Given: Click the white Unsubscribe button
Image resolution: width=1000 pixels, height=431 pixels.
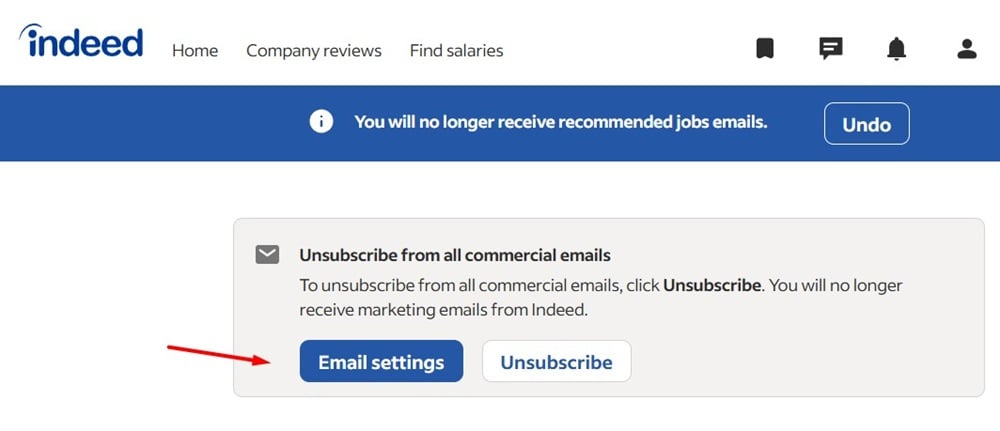Looking at the screenshot, I should tap(556, 362).
